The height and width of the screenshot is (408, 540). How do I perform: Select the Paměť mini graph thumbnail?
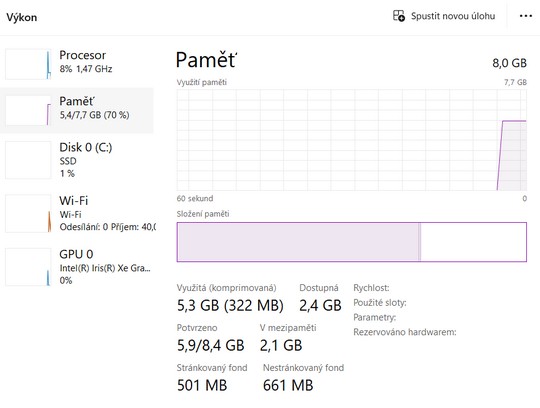tap(28, 111)
